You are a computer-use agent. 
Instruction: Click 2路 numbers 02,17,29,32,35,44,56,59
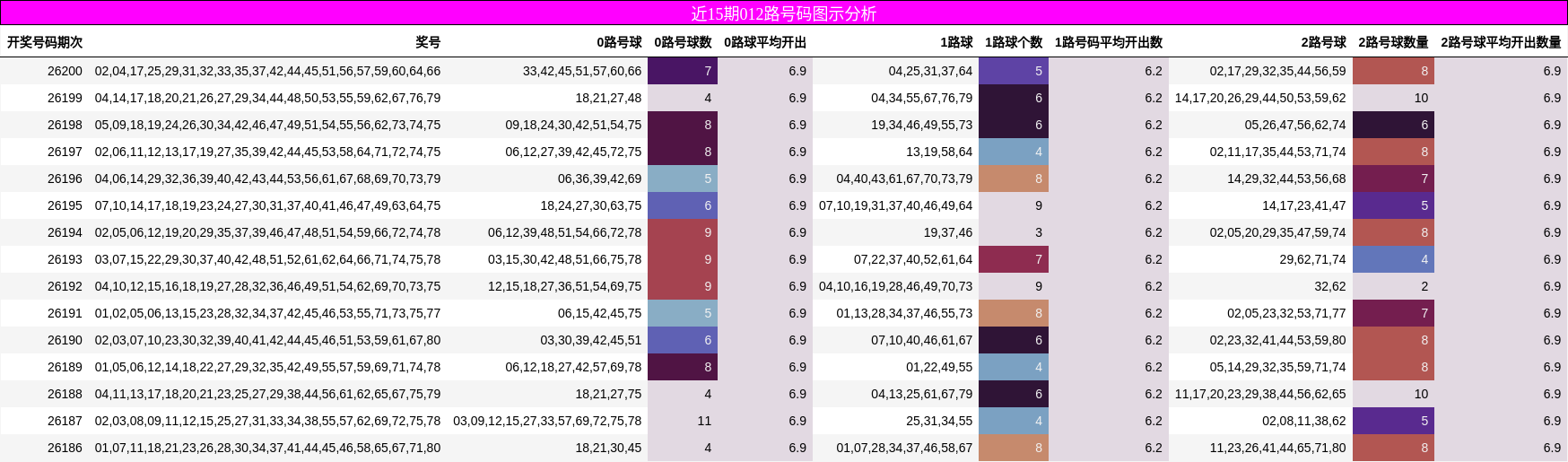1277,71
